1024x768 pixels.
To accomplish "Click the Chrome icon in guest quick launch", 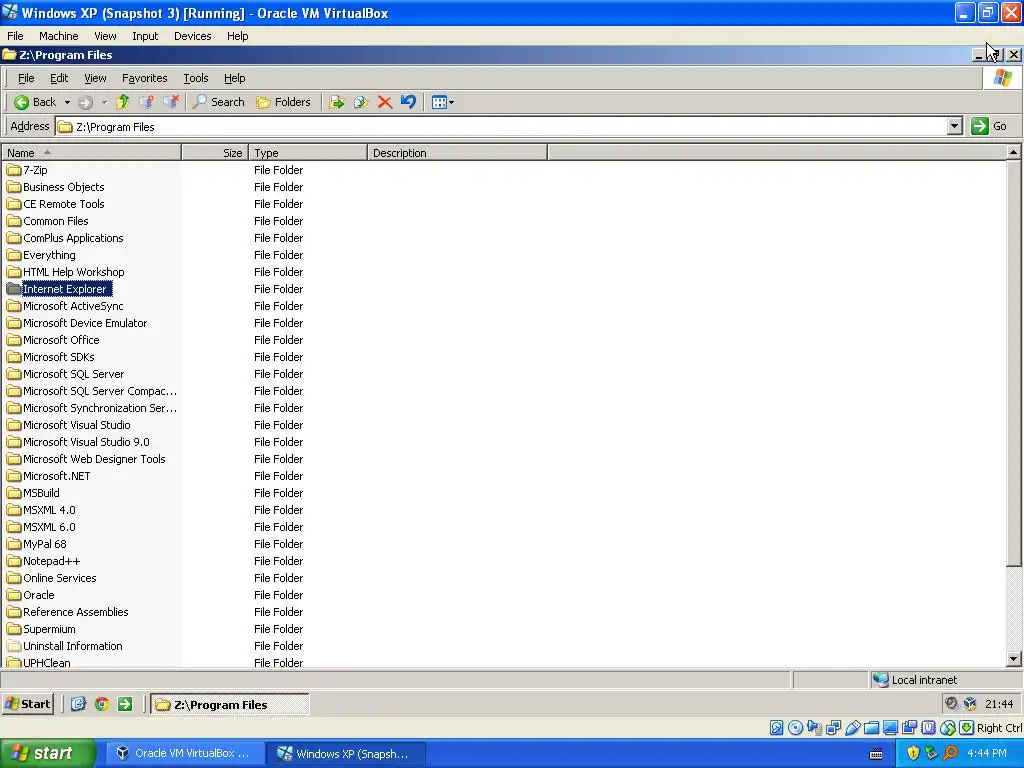I will coord(102,704).
